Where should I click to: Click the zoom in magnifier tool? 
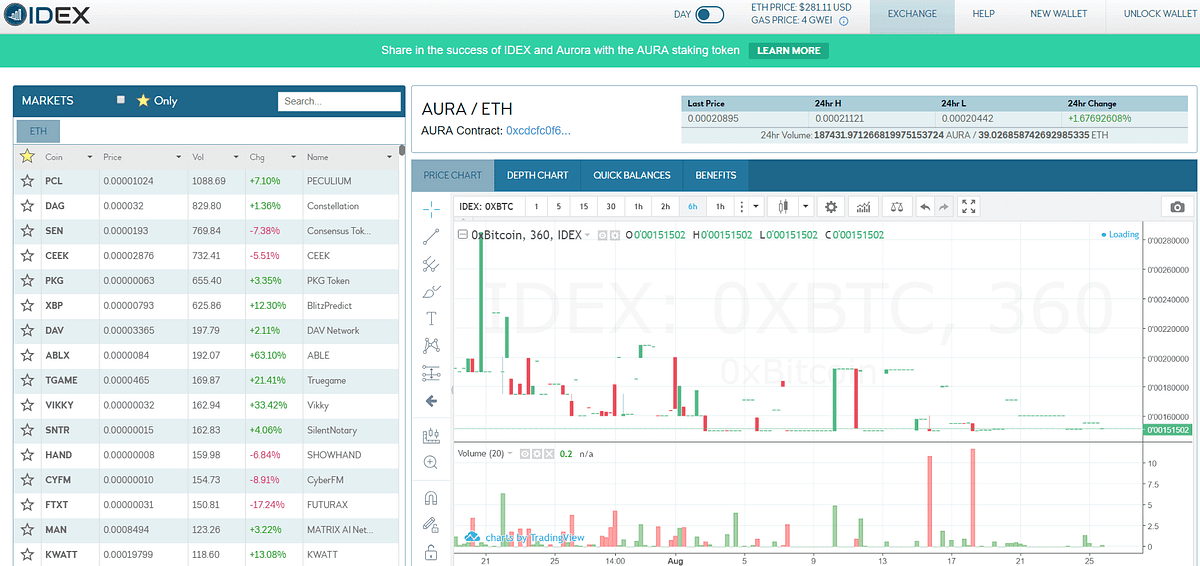pyautogui.click(x=431, y=462)
